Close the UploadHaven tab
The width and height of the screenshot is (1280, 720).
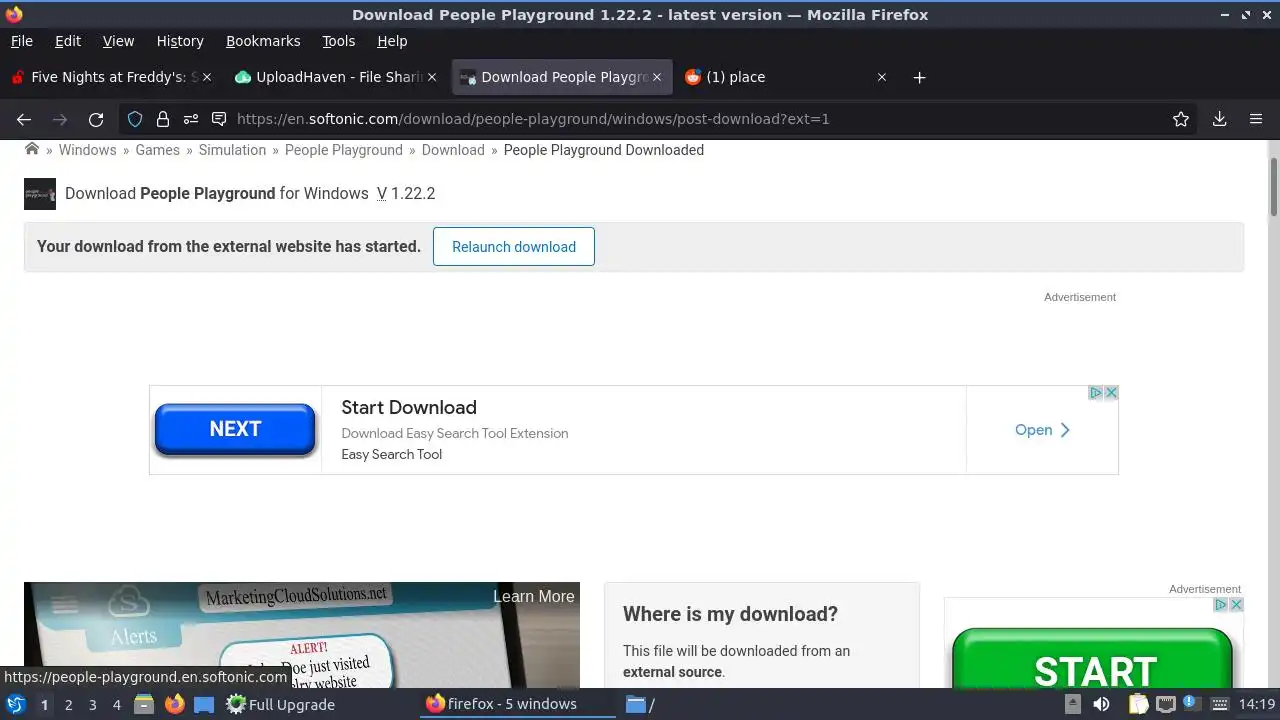click(432, 77)
